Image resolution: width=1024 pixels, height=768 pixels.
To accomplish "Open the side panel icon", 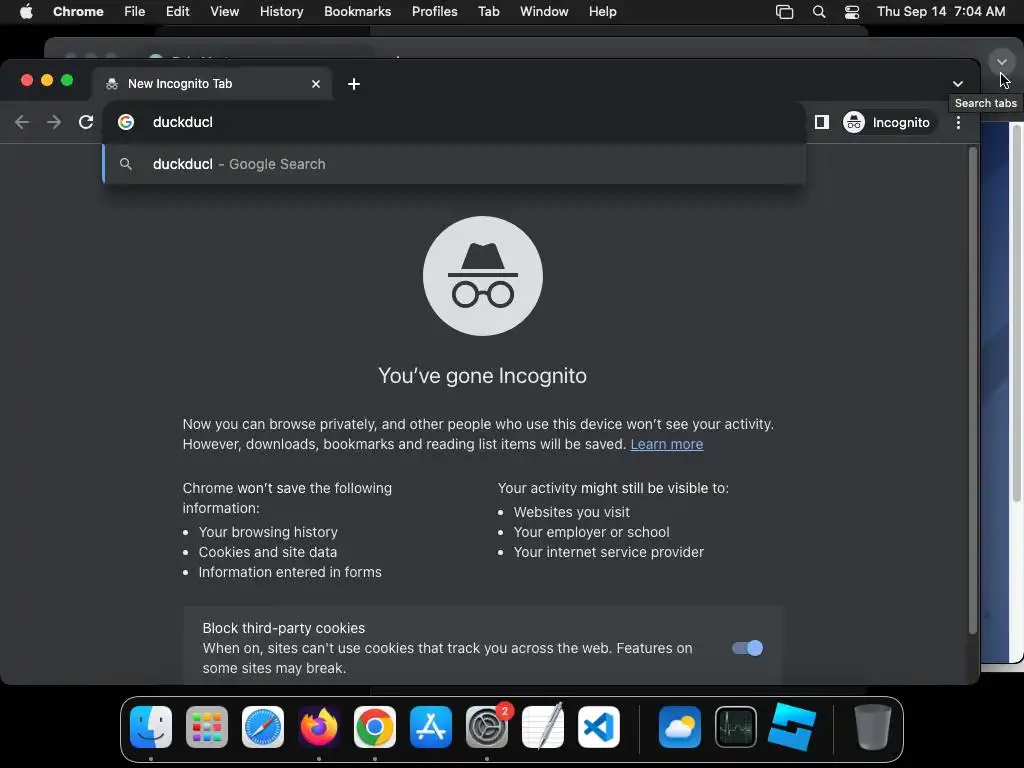I will 822,122.
